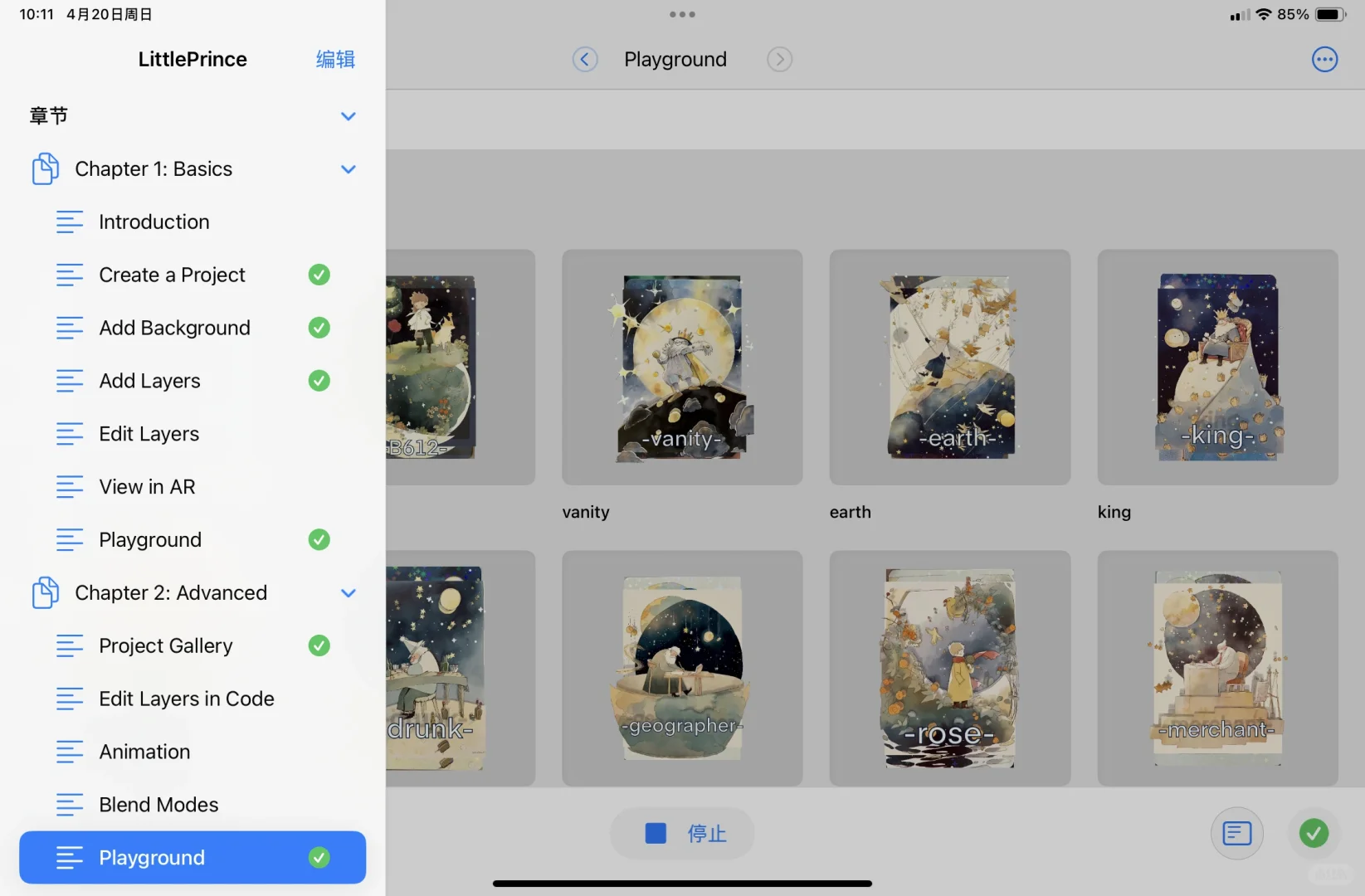Tap the 10:11 clock in status bar
Screen dimensions: 1365x896
(x=37, y=14)
